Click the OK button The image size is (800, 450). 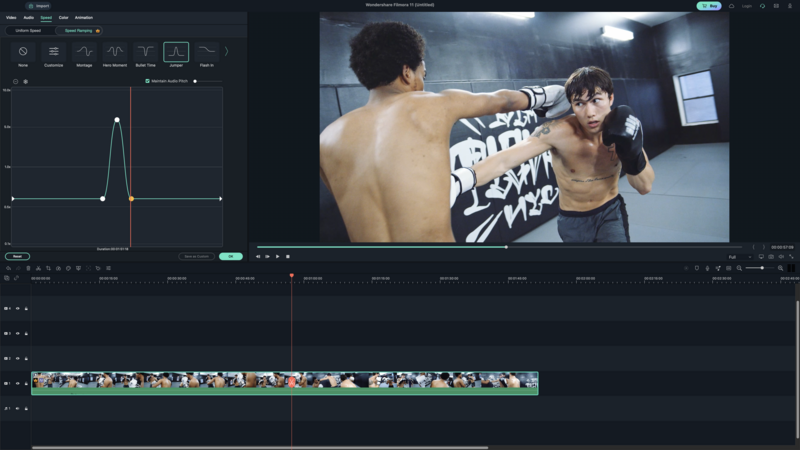pyautogui.click(x=231, y=257)
